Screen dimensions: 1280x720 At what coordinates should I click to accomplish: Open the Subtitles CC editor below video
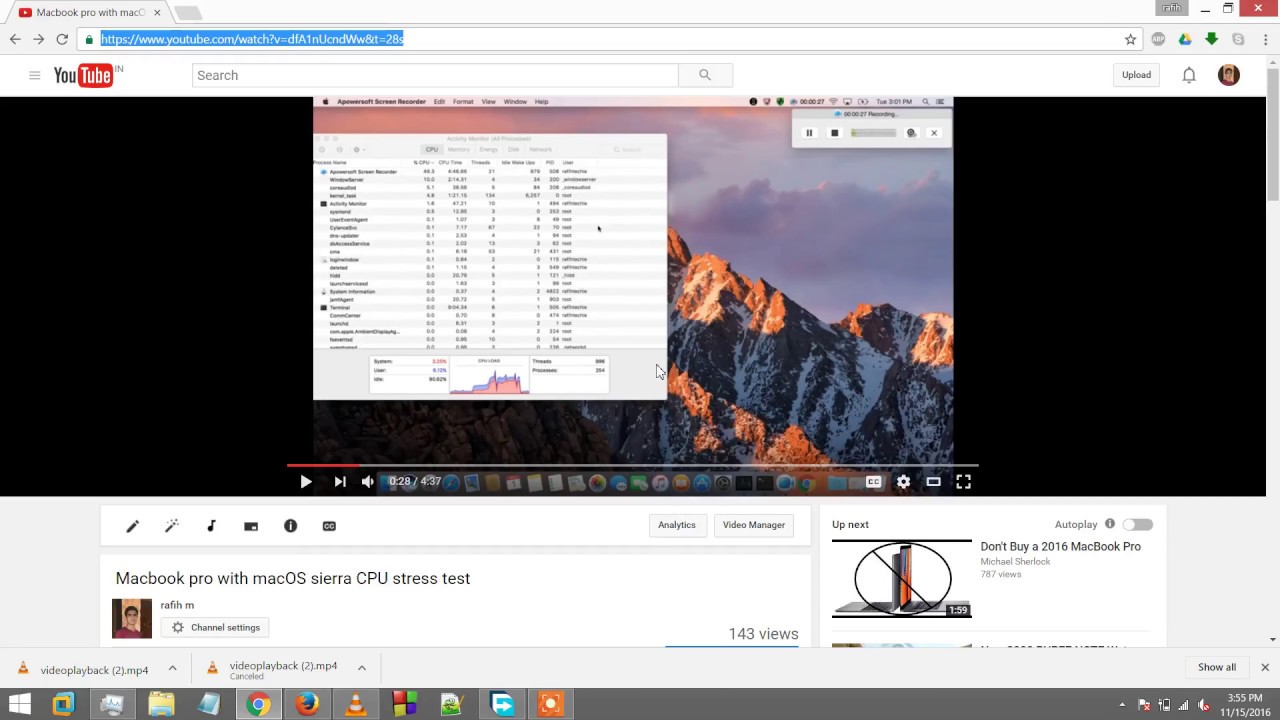click(329, 526)
